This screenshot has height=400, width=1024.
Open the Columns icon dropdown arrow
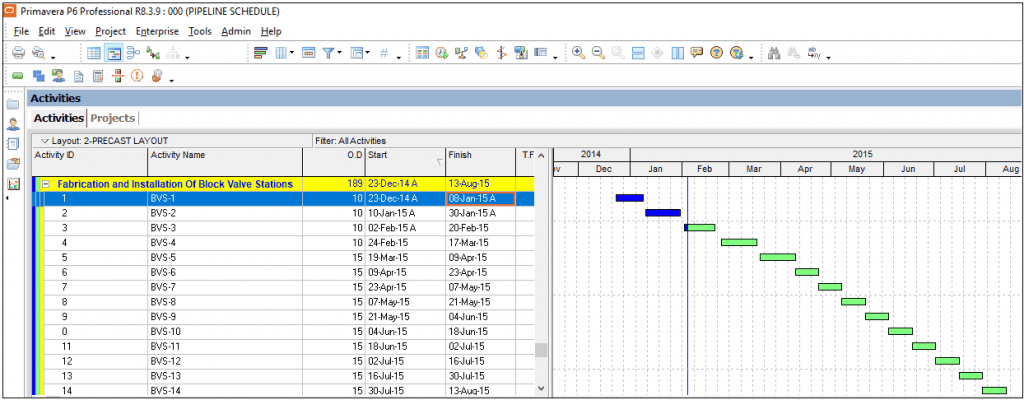[x=291, y=54]
